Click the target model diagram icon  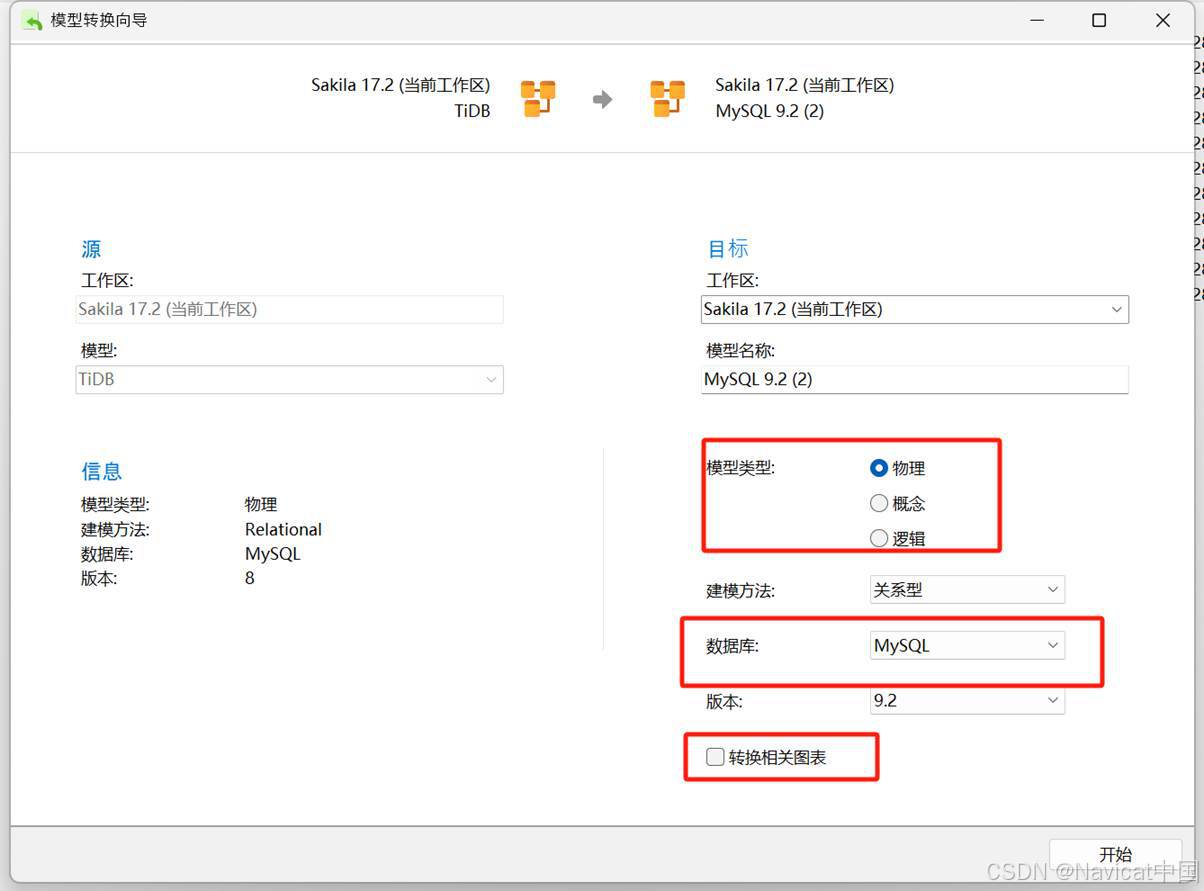pos(668,99)
